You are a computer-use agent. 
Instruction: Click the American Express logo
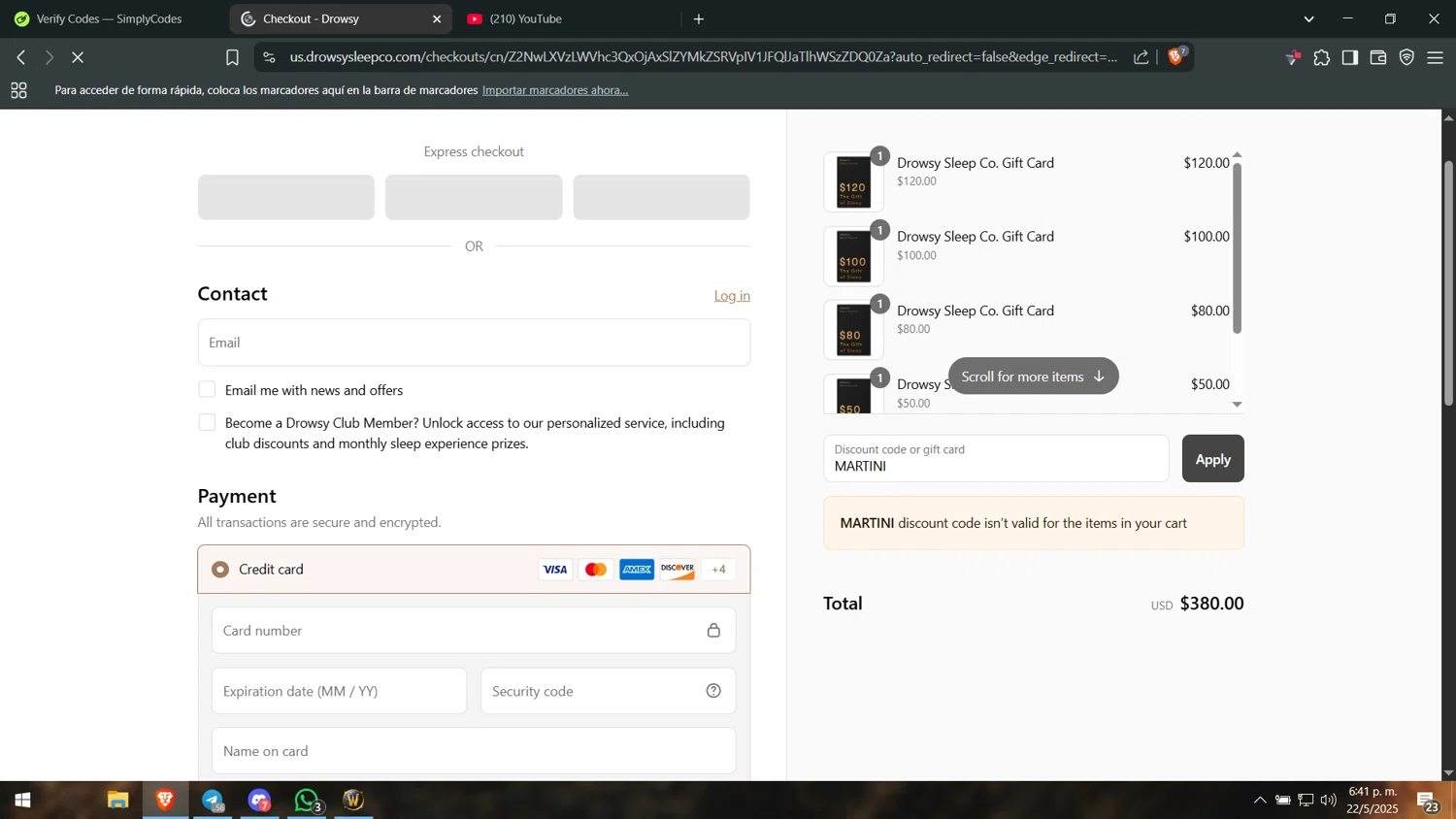coord(637,570)
